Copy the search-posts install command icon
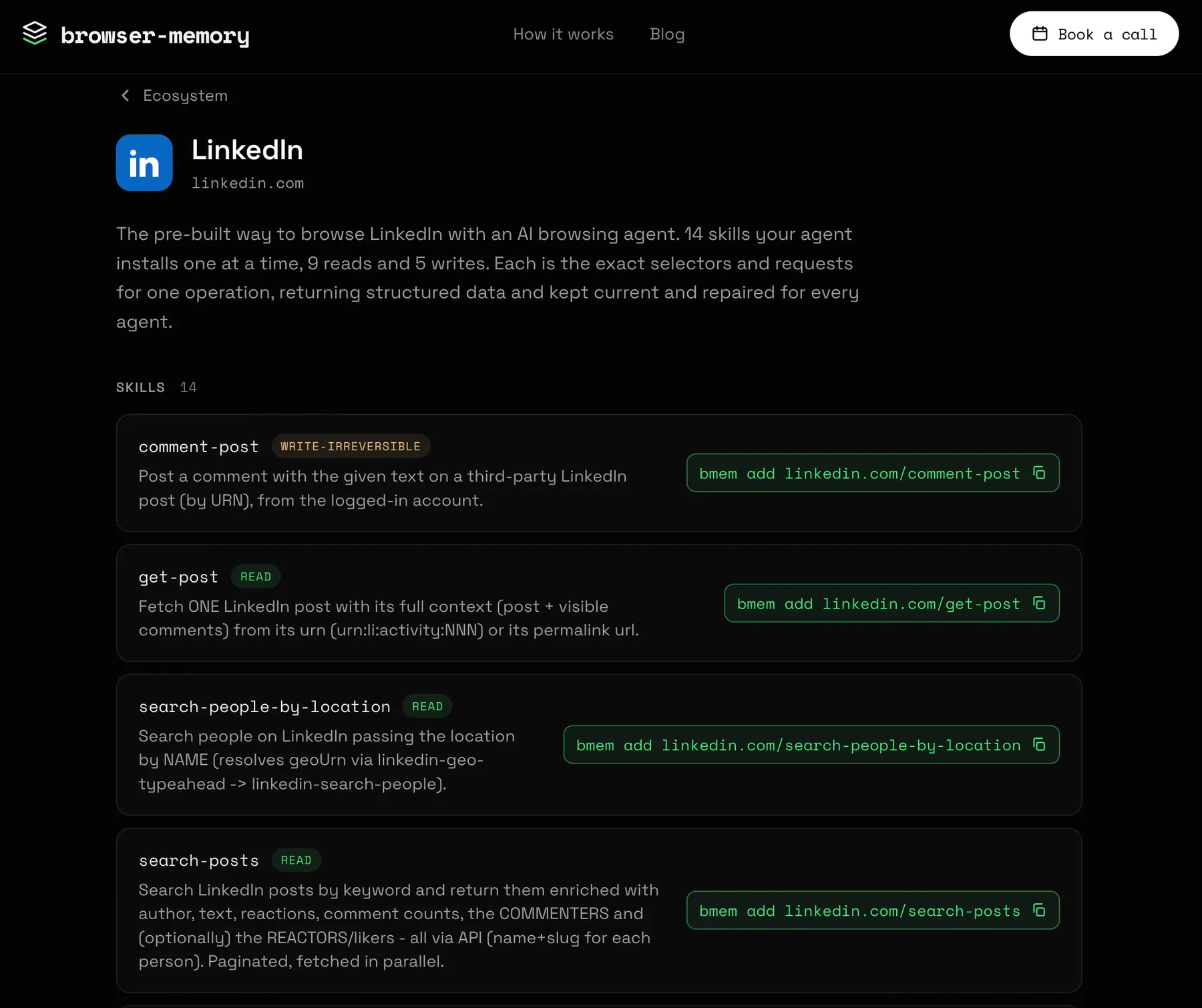1202x1008 pixels. click(1039, 910)
